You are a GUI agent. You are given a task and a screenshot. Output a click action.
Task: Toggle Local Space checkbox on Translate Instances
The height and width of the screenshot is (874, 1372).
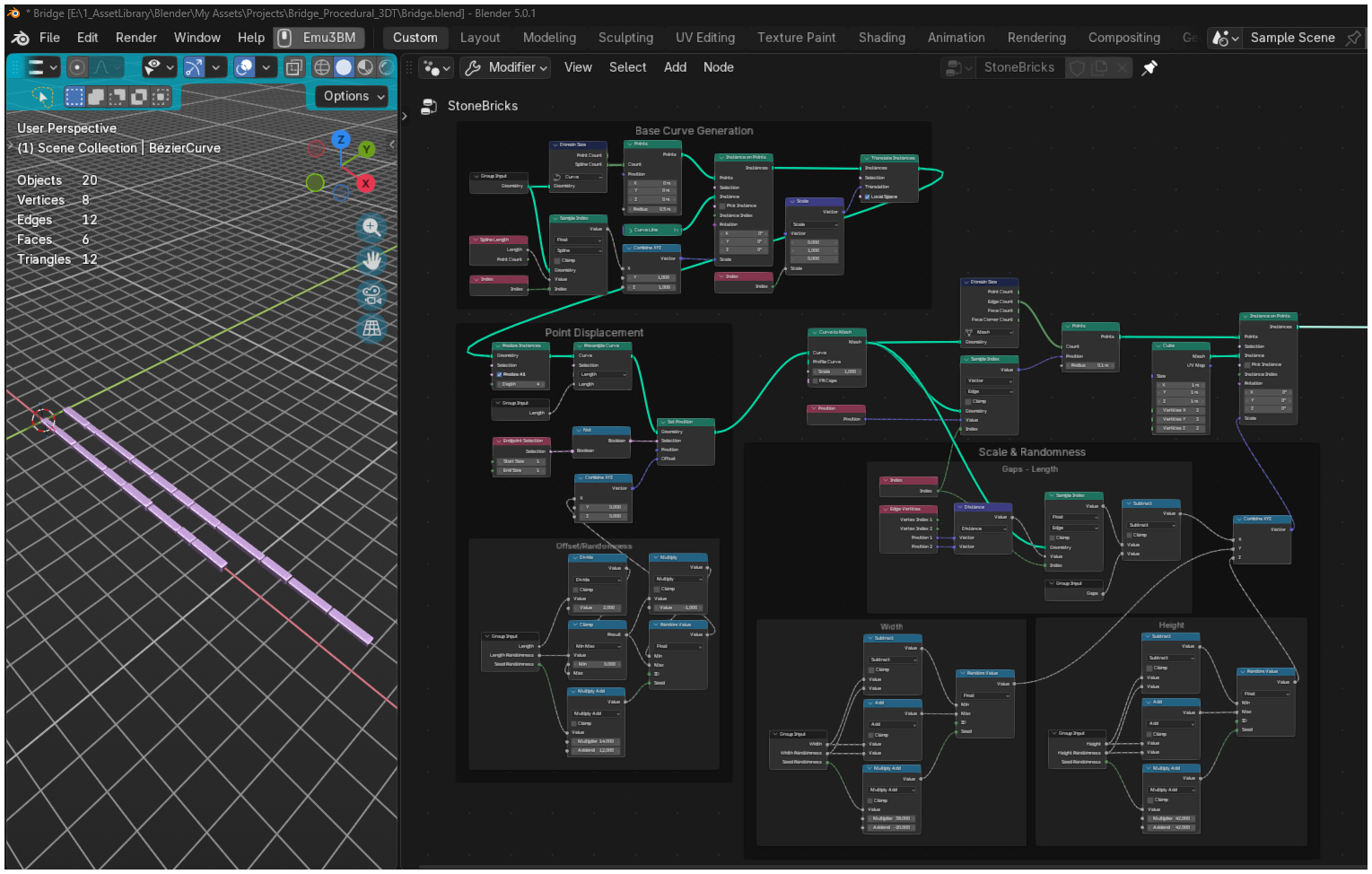[x=867, y=197]
